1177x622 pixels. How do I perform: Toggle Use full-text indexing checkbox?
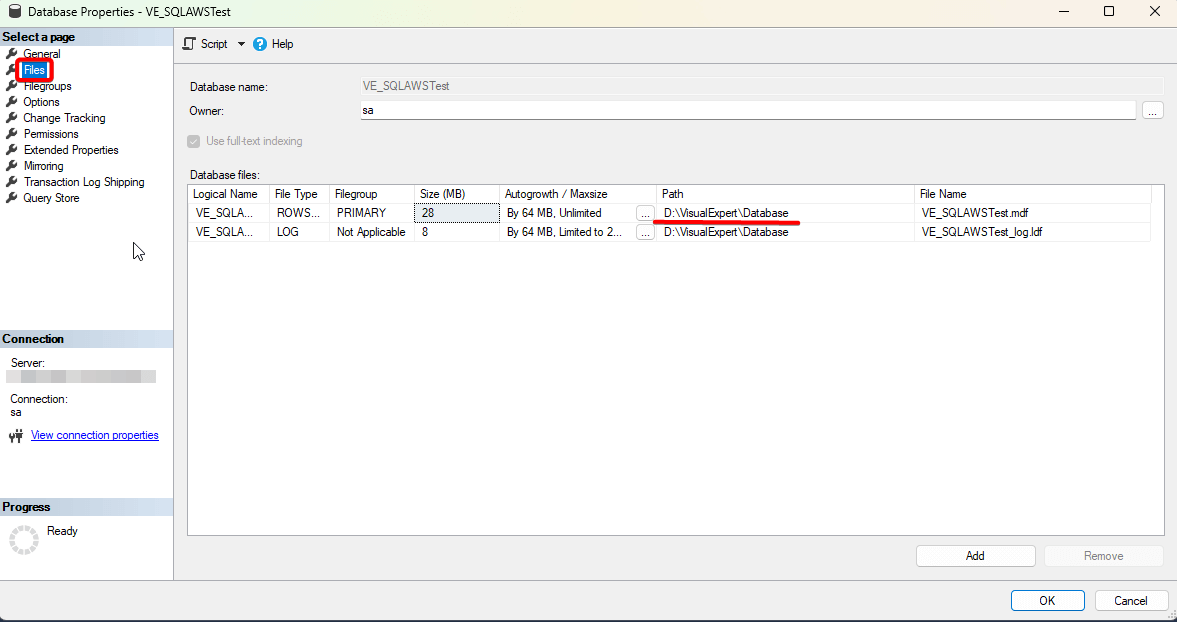[x=194, y=141]
